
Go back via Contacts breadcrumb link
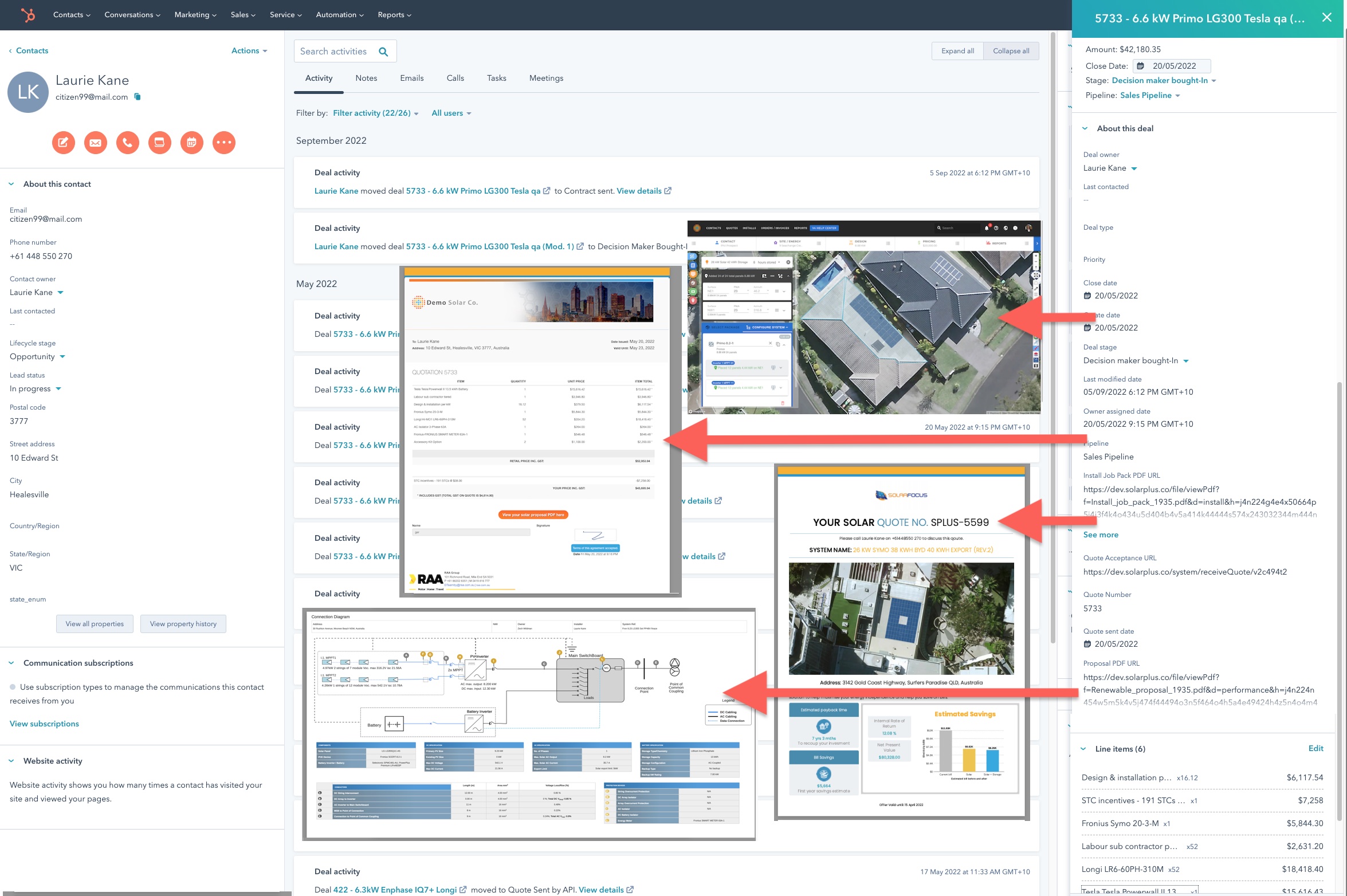pyautogui.click(x=32, y=50)
